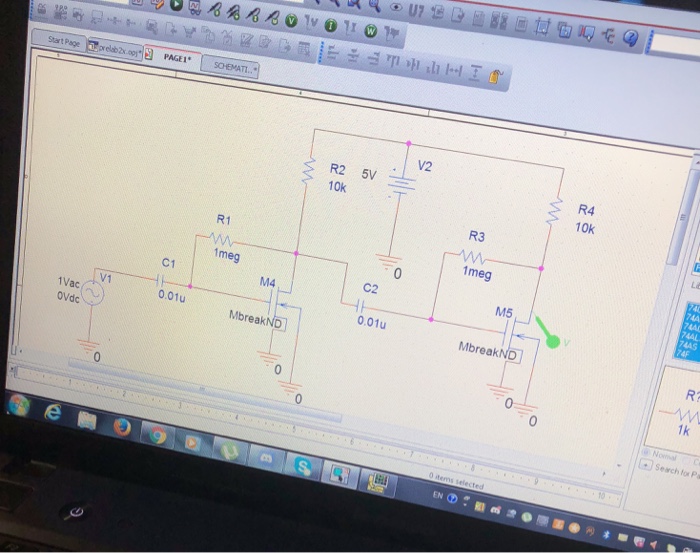Enable the green V bias voltage display

291,20
